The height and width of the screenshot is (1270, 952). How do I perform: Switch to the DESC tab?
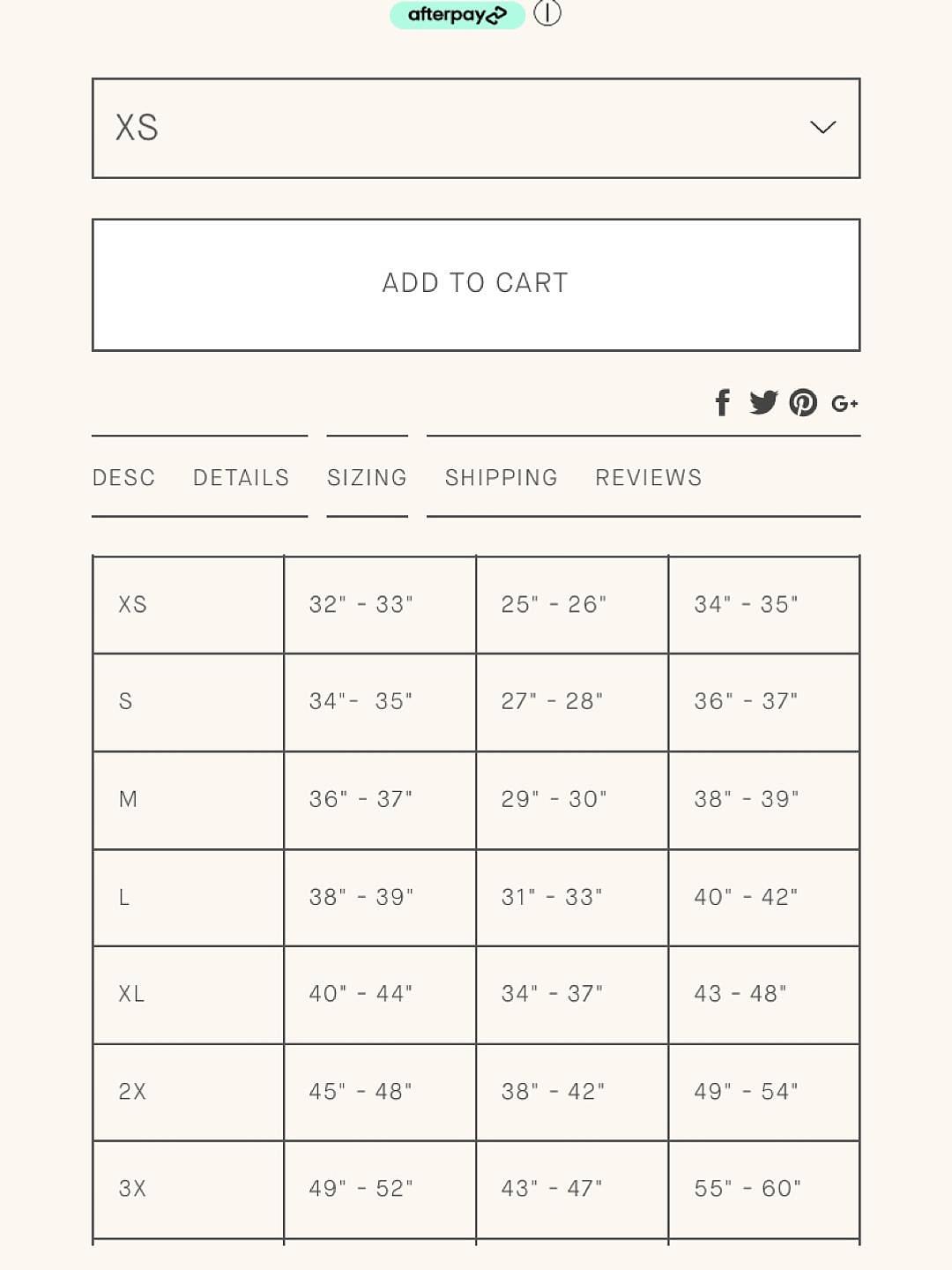pos(123,477)
